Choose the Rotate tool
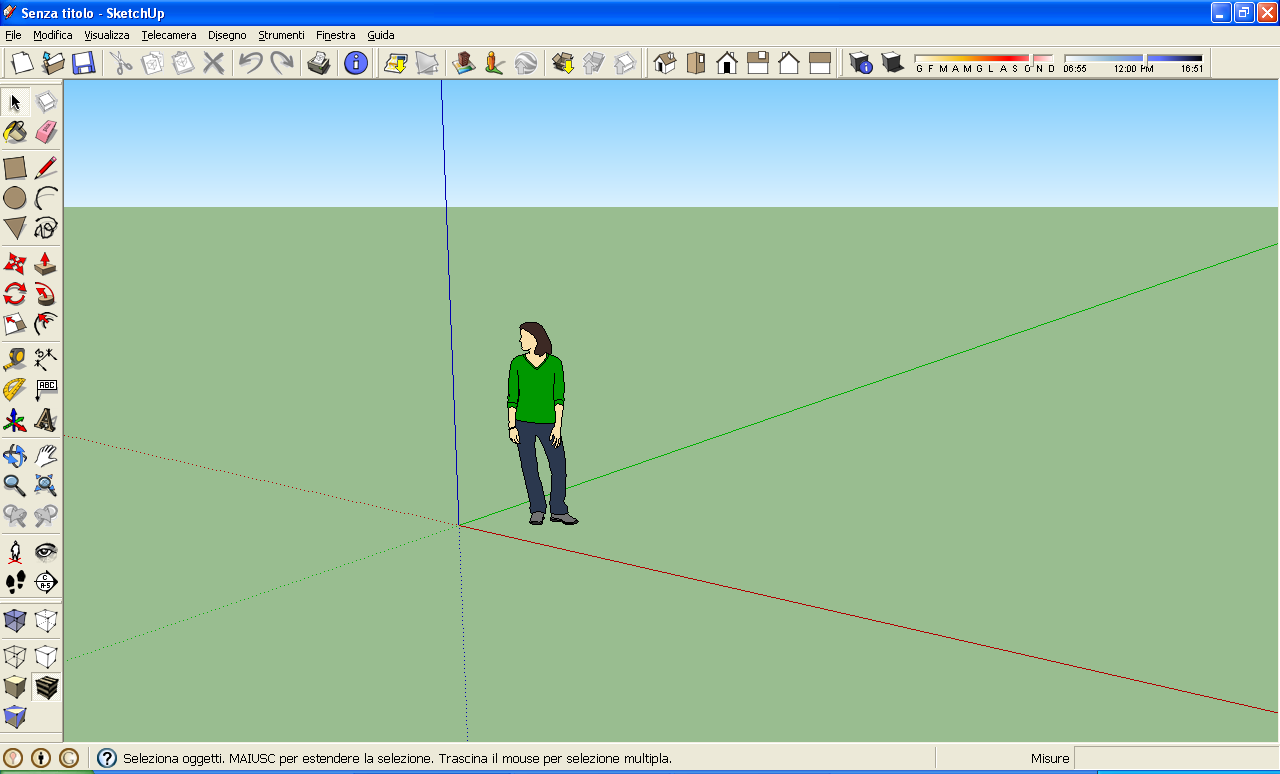1280x774 pixels. point(15,294)
